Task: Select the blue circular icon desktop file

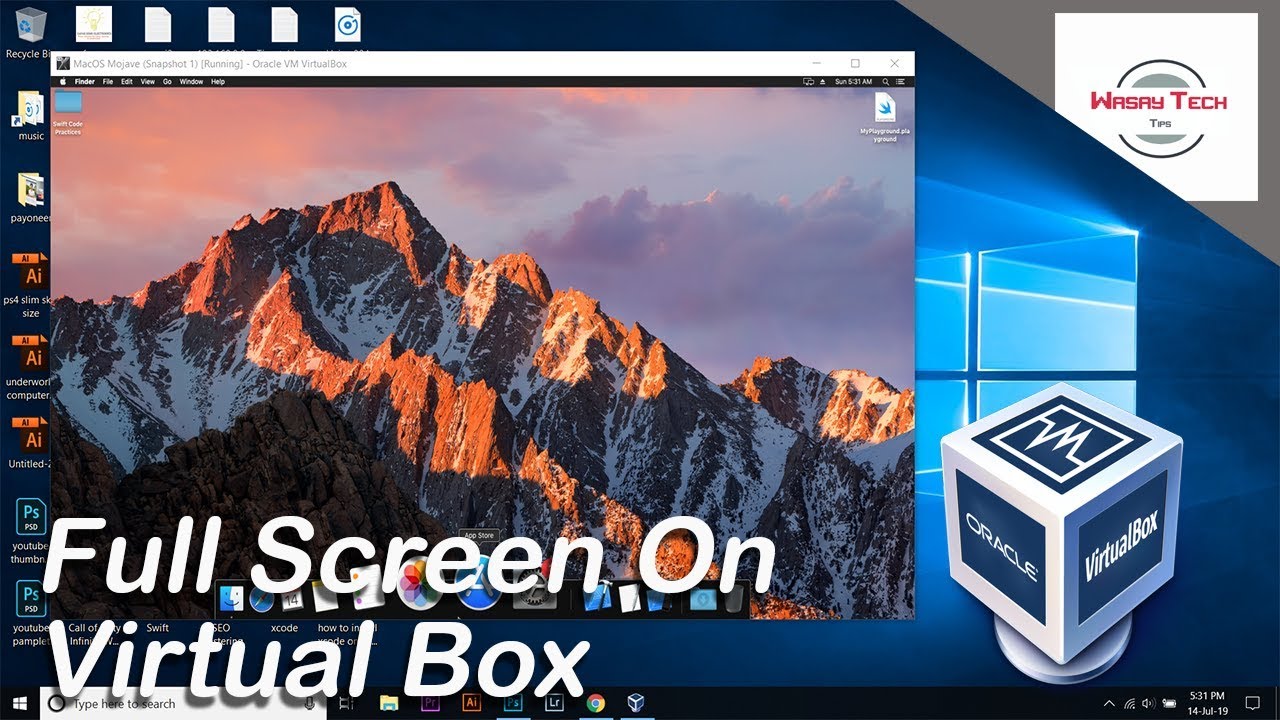Action: point(348,25)
